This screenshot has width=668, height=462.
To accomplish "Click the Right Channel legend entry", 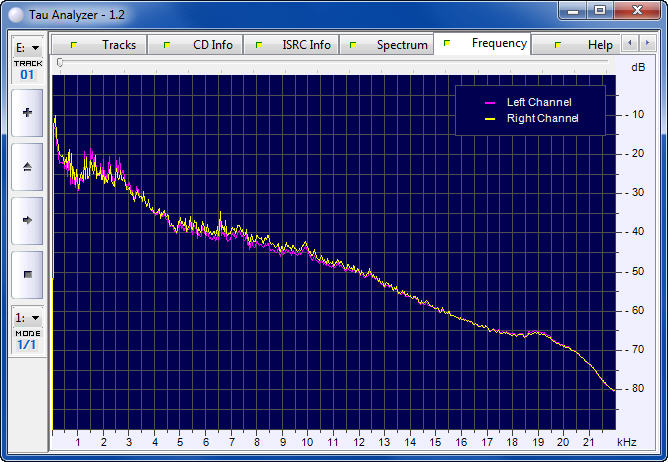I will coord(531,119).
